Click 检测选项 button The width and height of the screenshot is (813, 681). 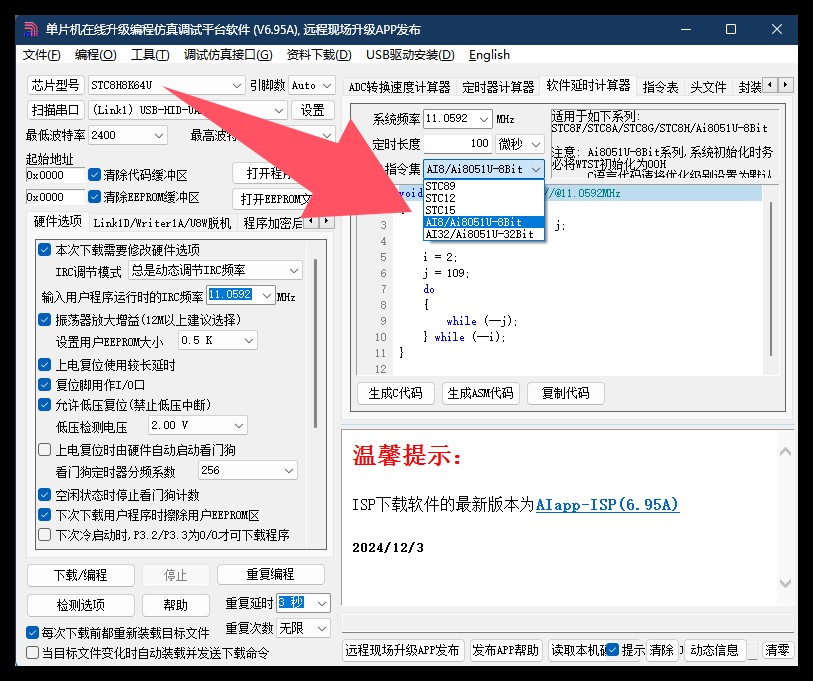coord(80,605)
